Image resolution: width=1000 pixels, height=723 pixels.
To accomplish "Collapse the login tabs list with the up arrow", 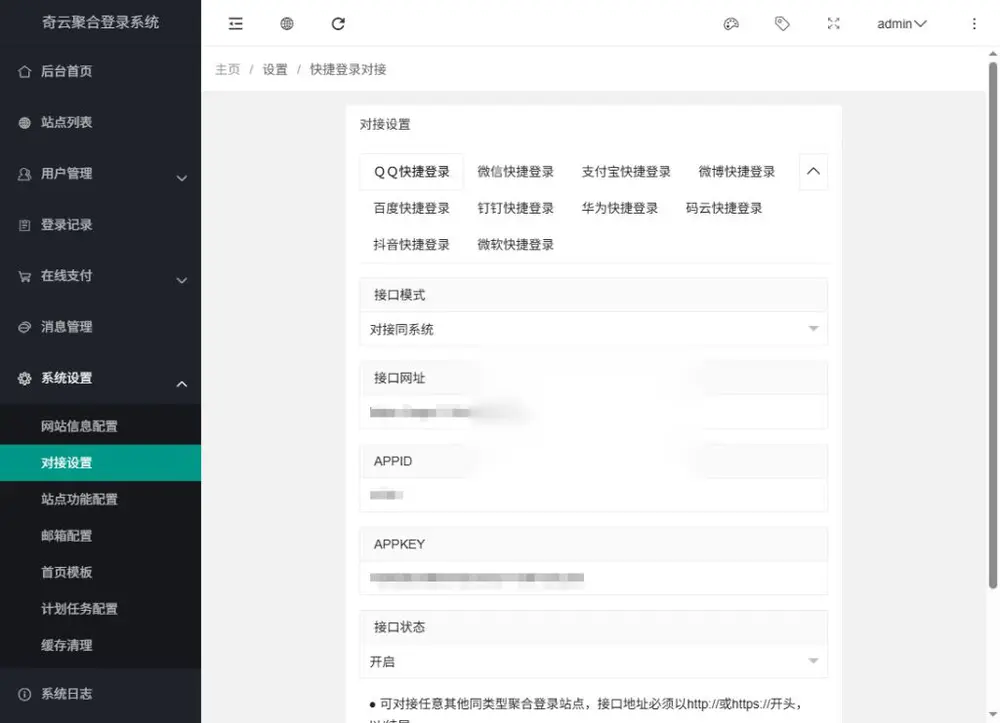I will coord(813,172).
